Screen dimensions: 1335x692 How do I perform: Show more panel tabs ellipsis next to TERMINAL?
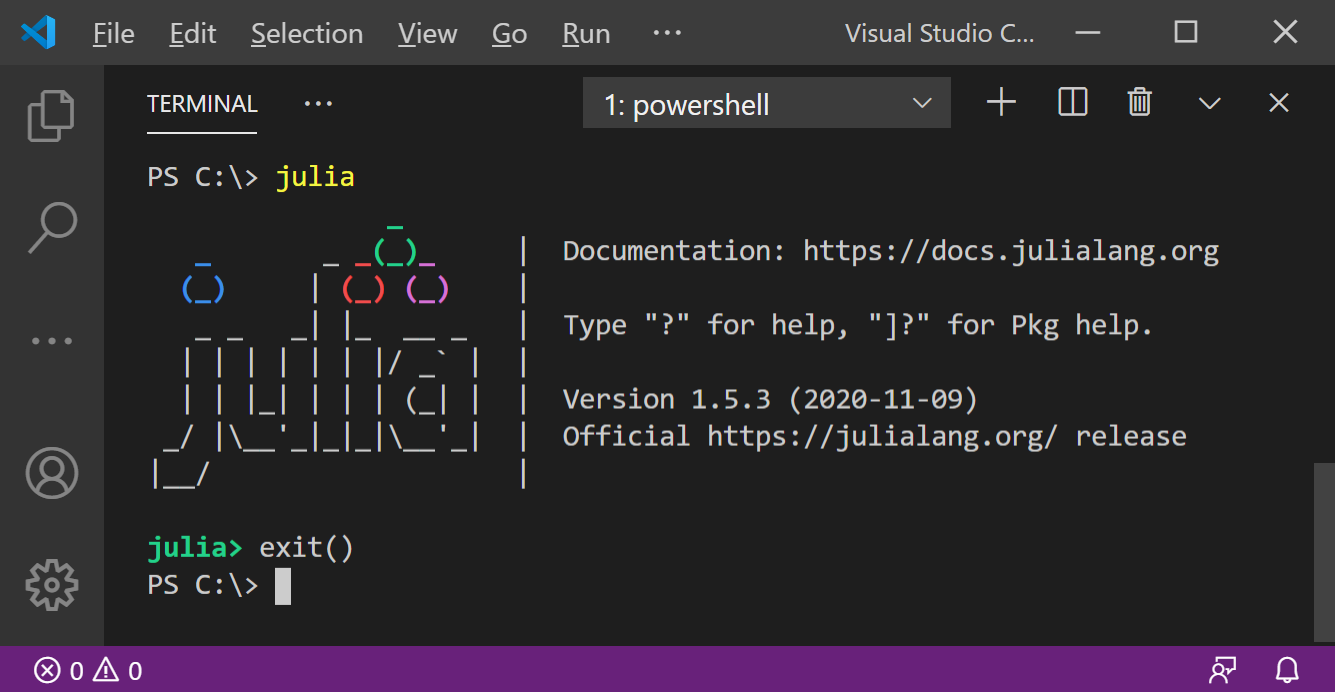click(318, 103)
